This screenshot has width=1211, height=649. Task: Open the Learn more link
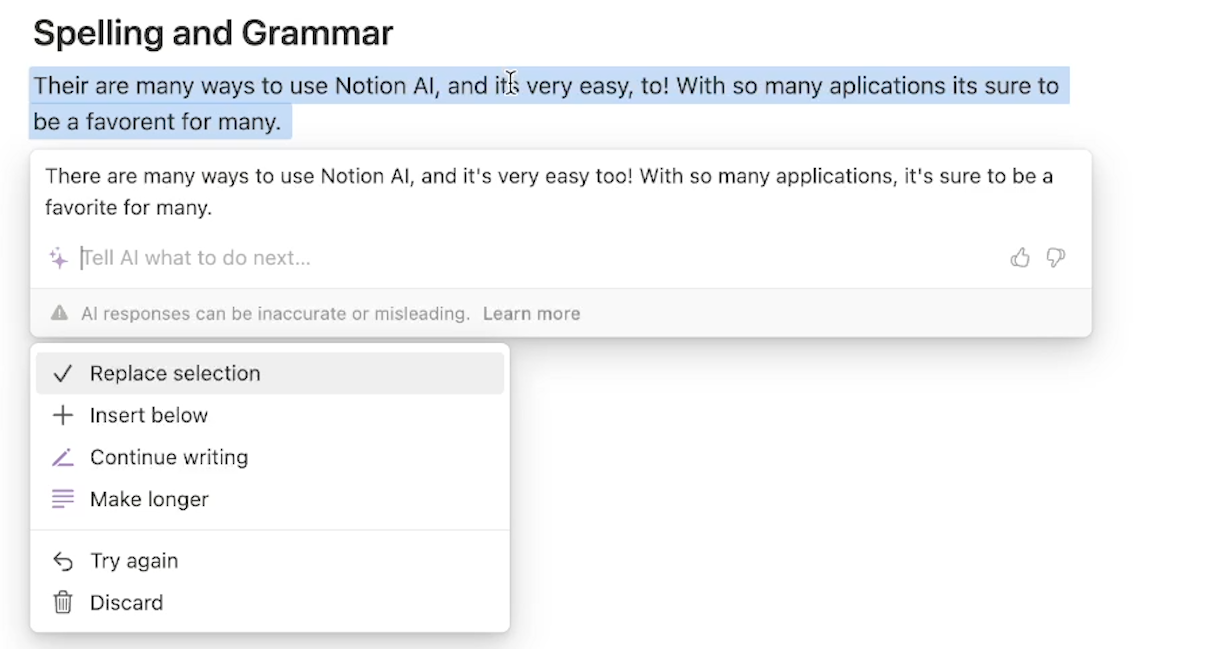[531, 314]
